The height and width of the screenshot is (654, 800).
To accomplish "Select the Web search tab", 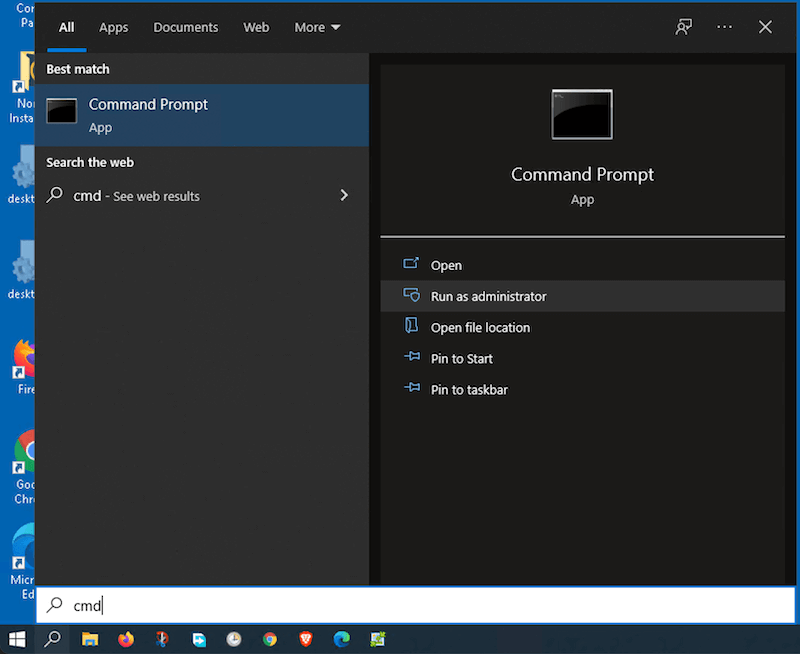I will 256,27.
